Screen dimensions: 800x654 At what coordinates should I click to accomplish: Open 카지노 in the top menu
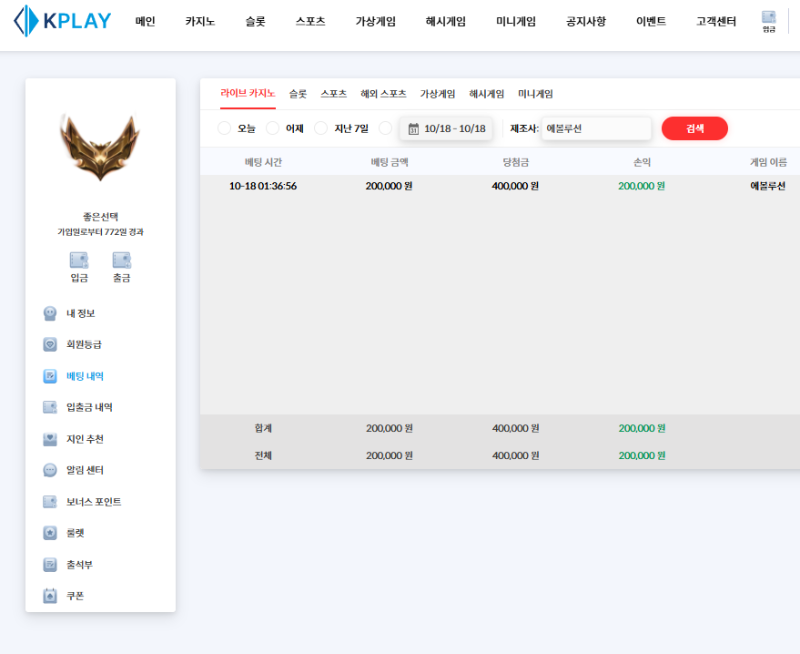coord(199,21)
